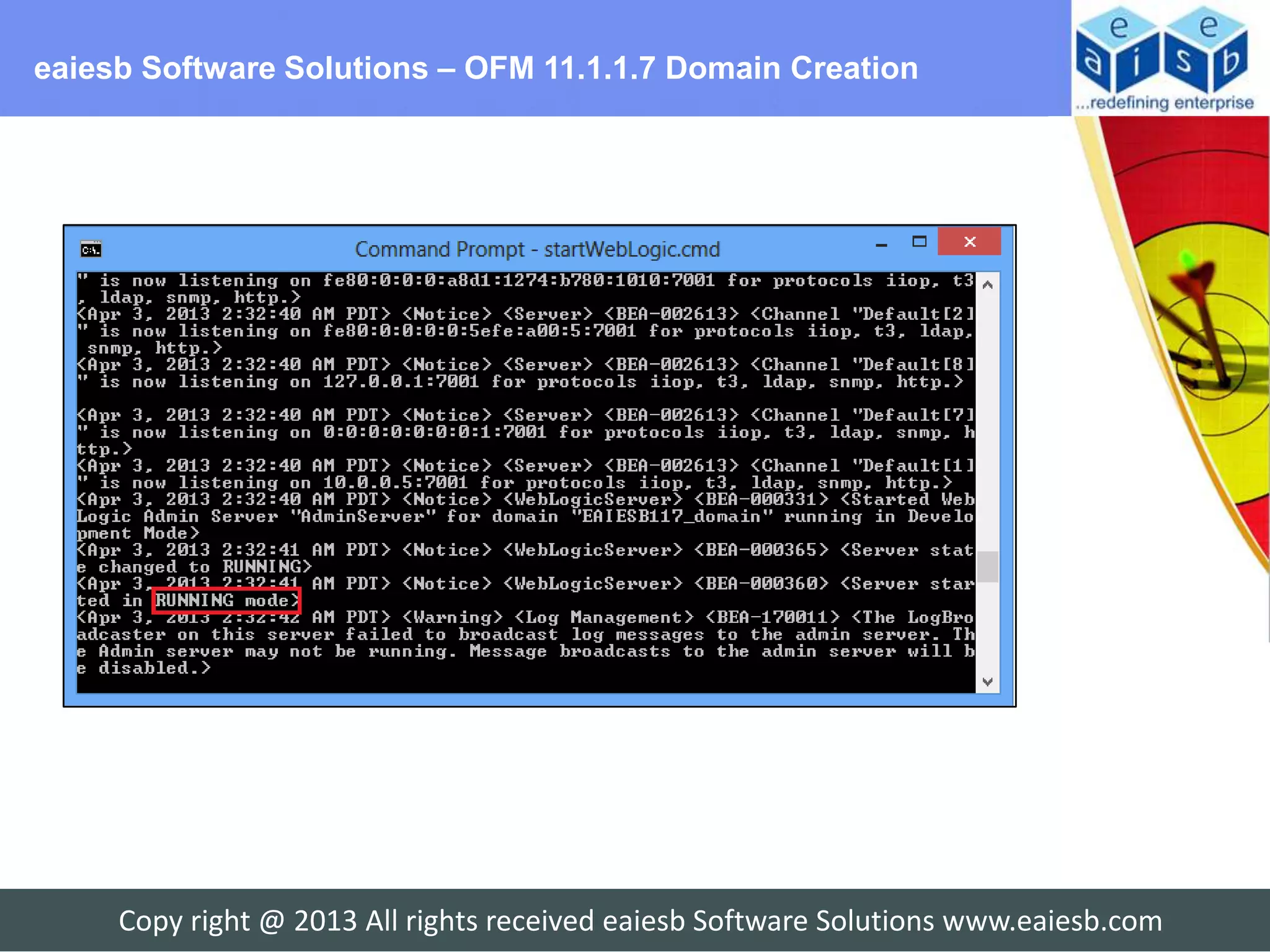Click the 'Default[8]' channel name text

[x=919, y=364]
